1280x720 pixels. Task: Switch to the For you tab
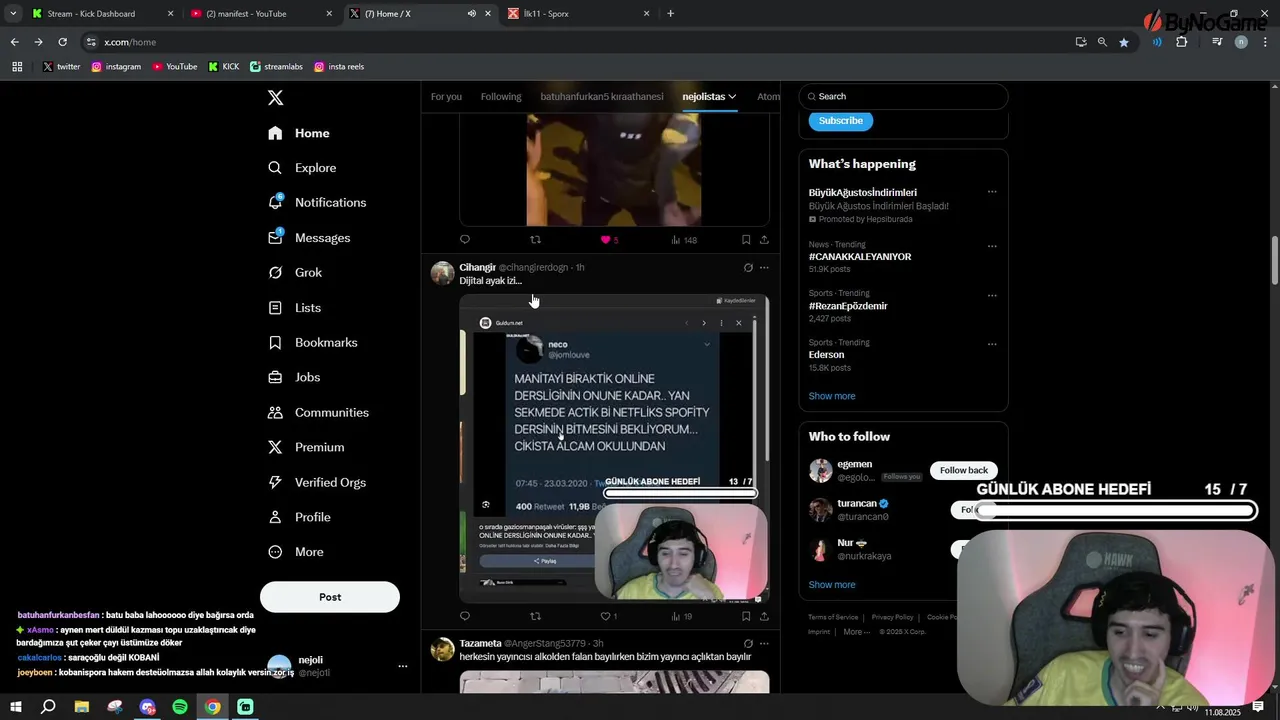click(446, 97)
